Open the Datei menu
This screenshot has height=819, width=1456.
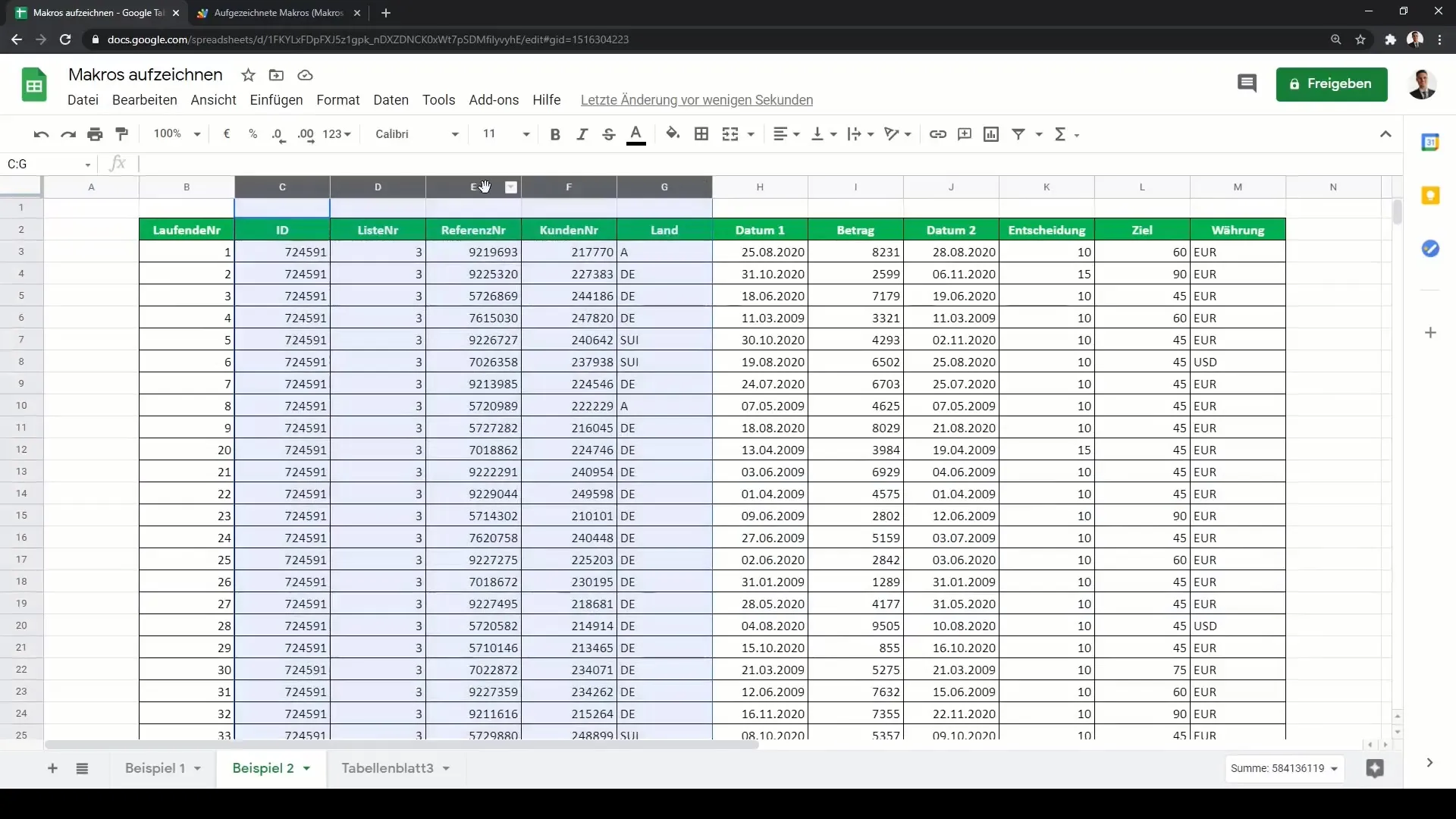(x=83, y=100)
